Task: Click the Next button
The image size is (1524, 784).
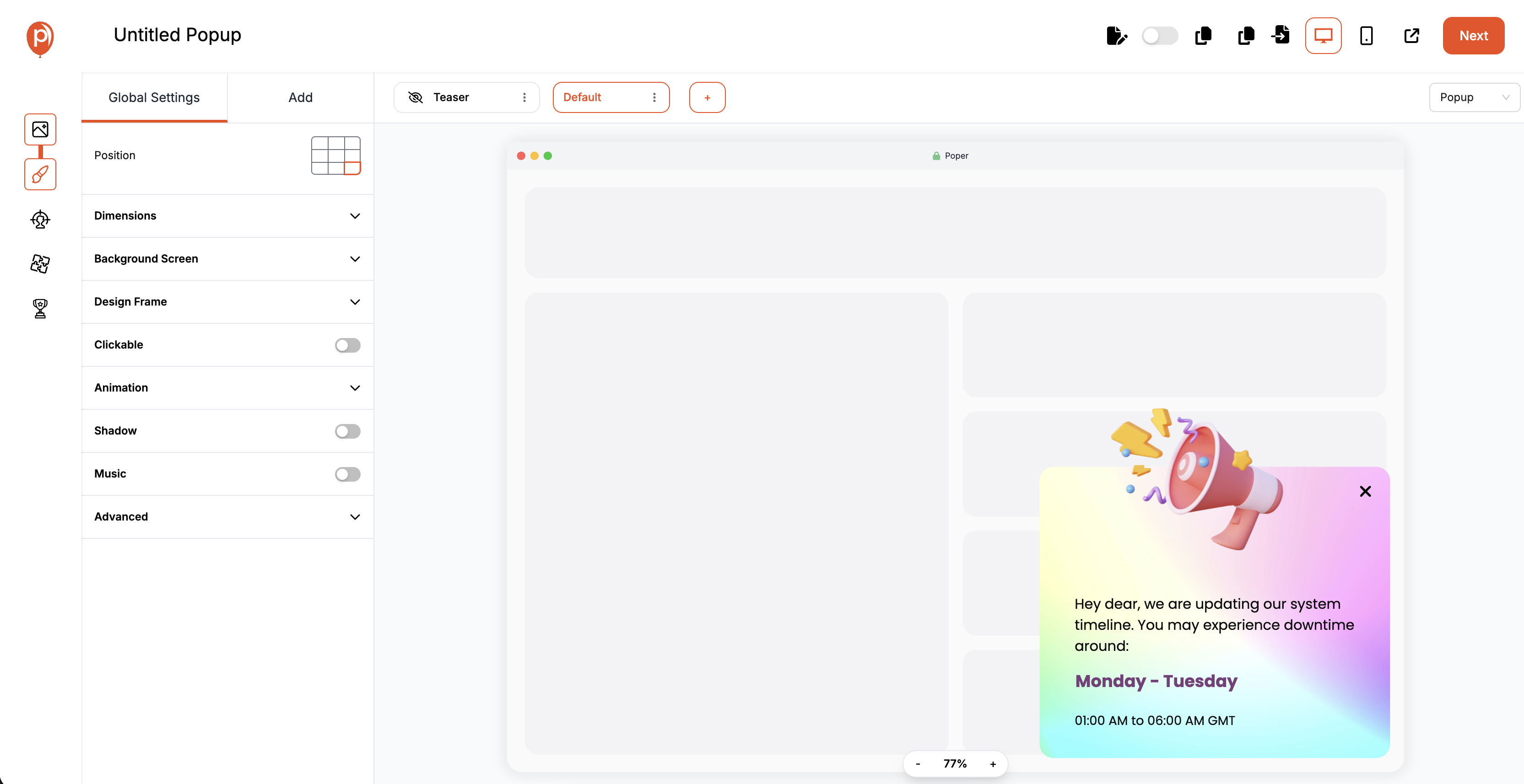Action: pos(1473,36)
